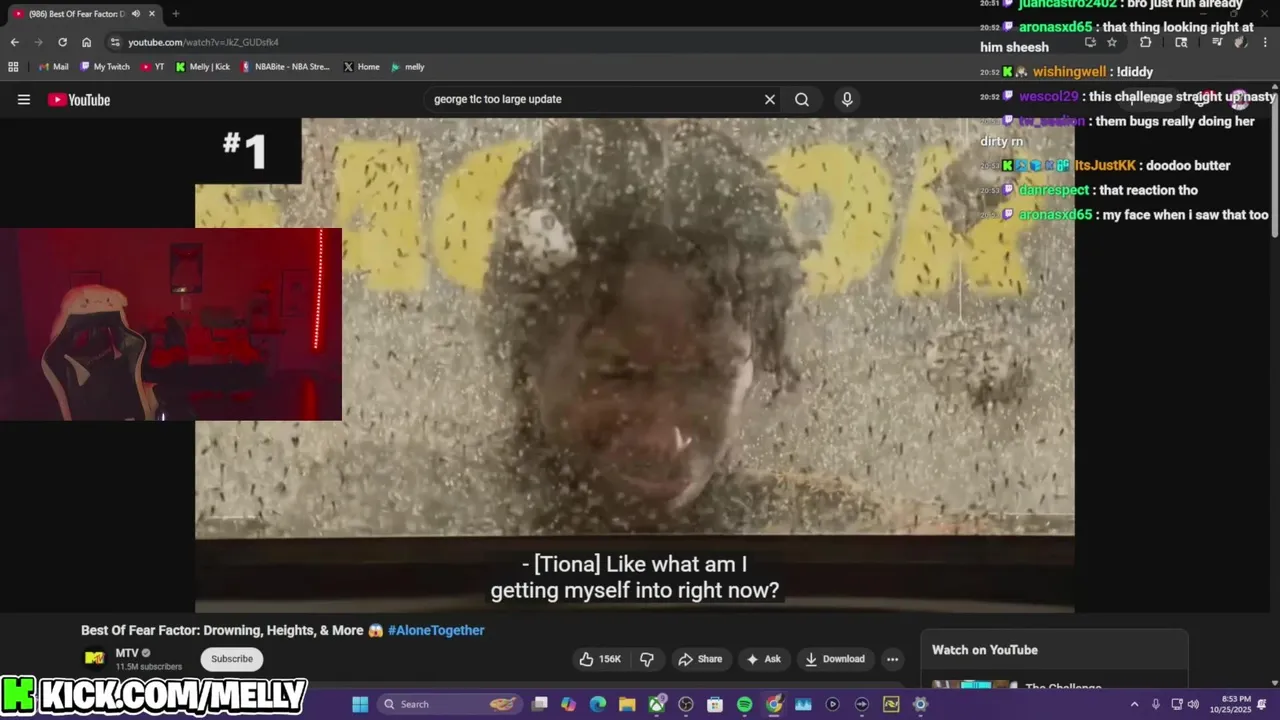The image size is (1280, 720).
Task: Open the melly bookmark
Action: click(408, 67)
